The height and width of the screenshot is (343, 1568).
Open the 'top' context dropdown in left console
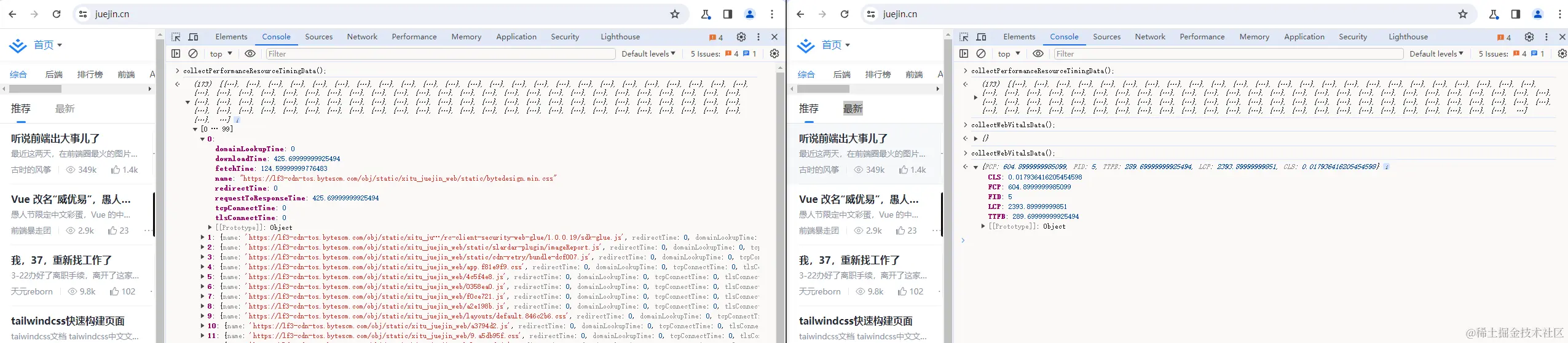(221, 53)
